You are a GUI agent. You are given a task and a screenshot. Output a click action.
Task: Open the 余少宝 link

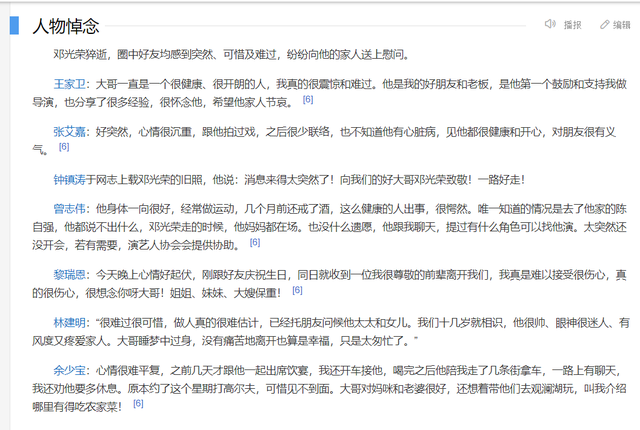coord(69,370)
